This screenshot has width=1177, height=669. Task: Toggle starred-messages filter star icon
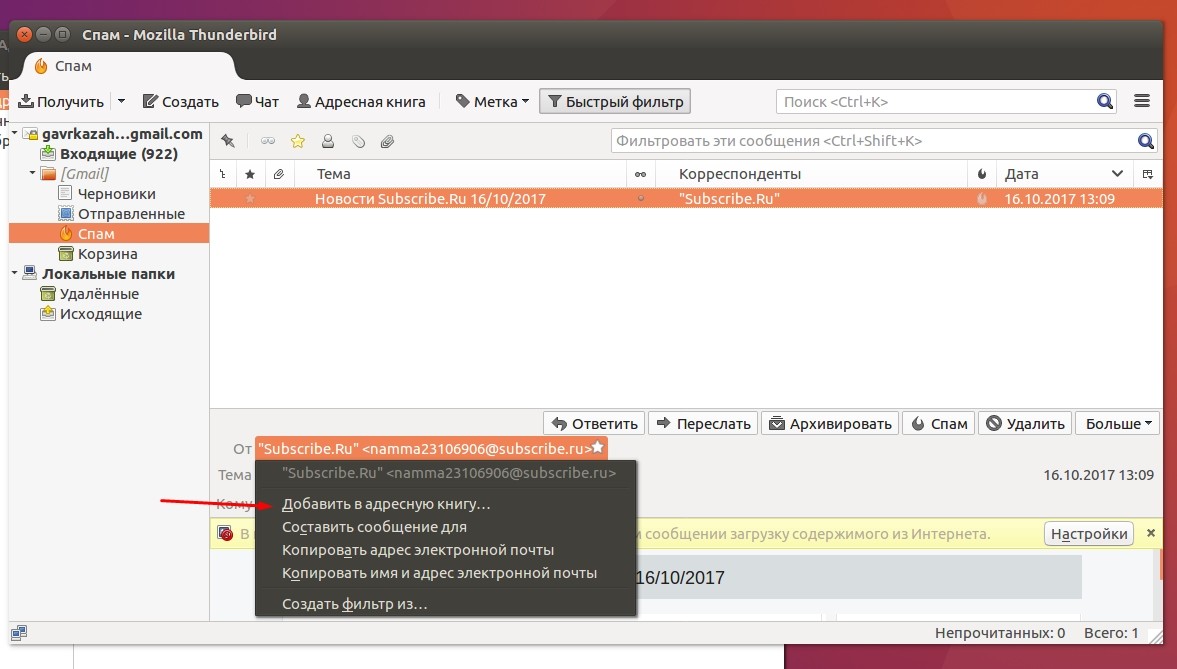(298, 141)
